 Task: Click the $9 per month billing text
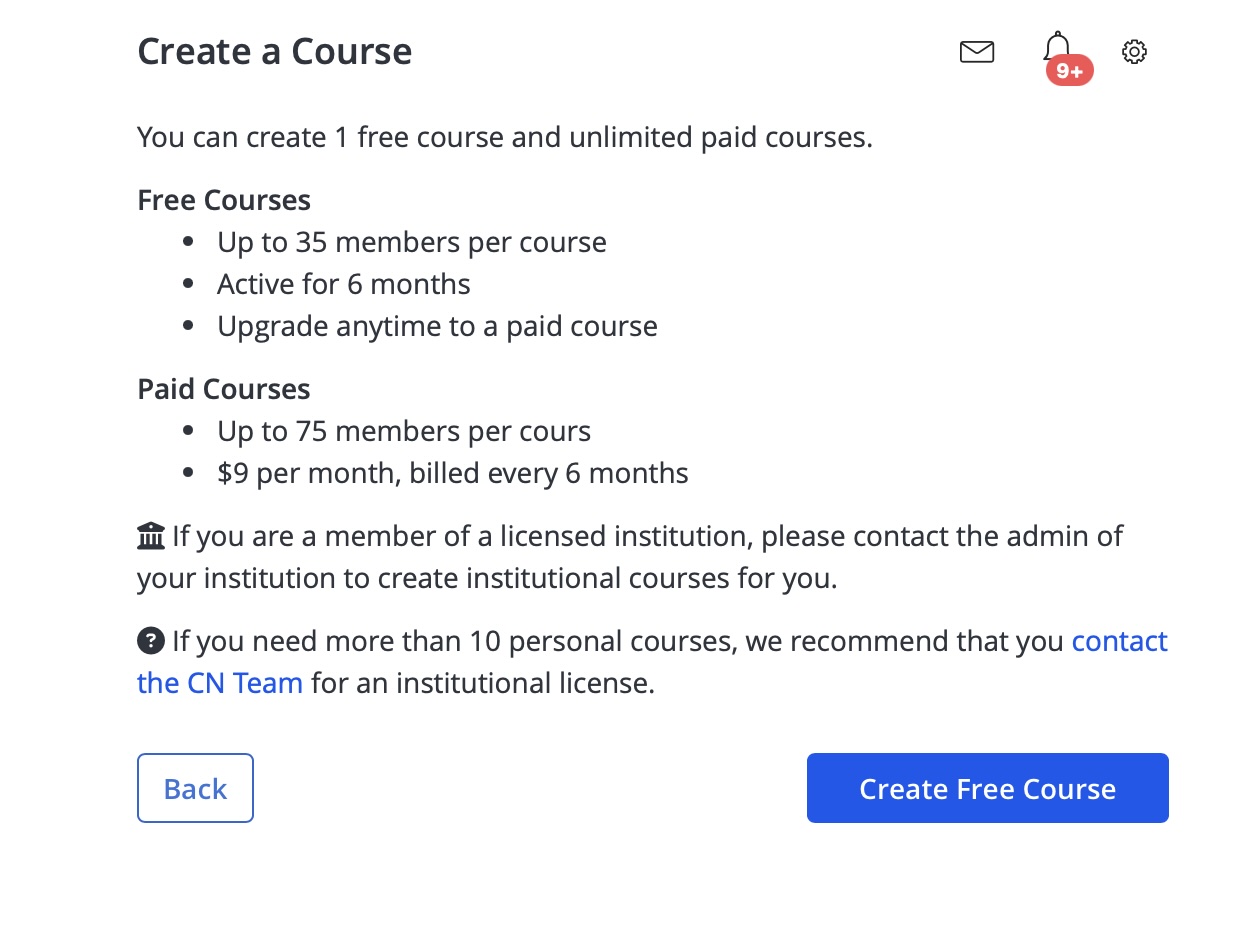coord(453,473)
